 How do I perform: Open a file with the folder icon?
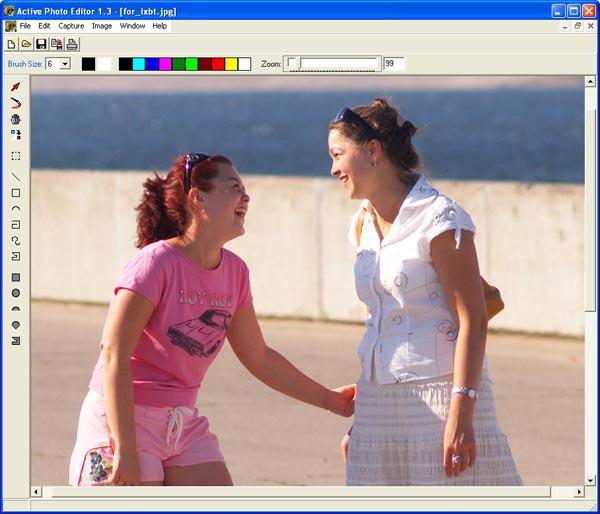click(x=26, y=44)
